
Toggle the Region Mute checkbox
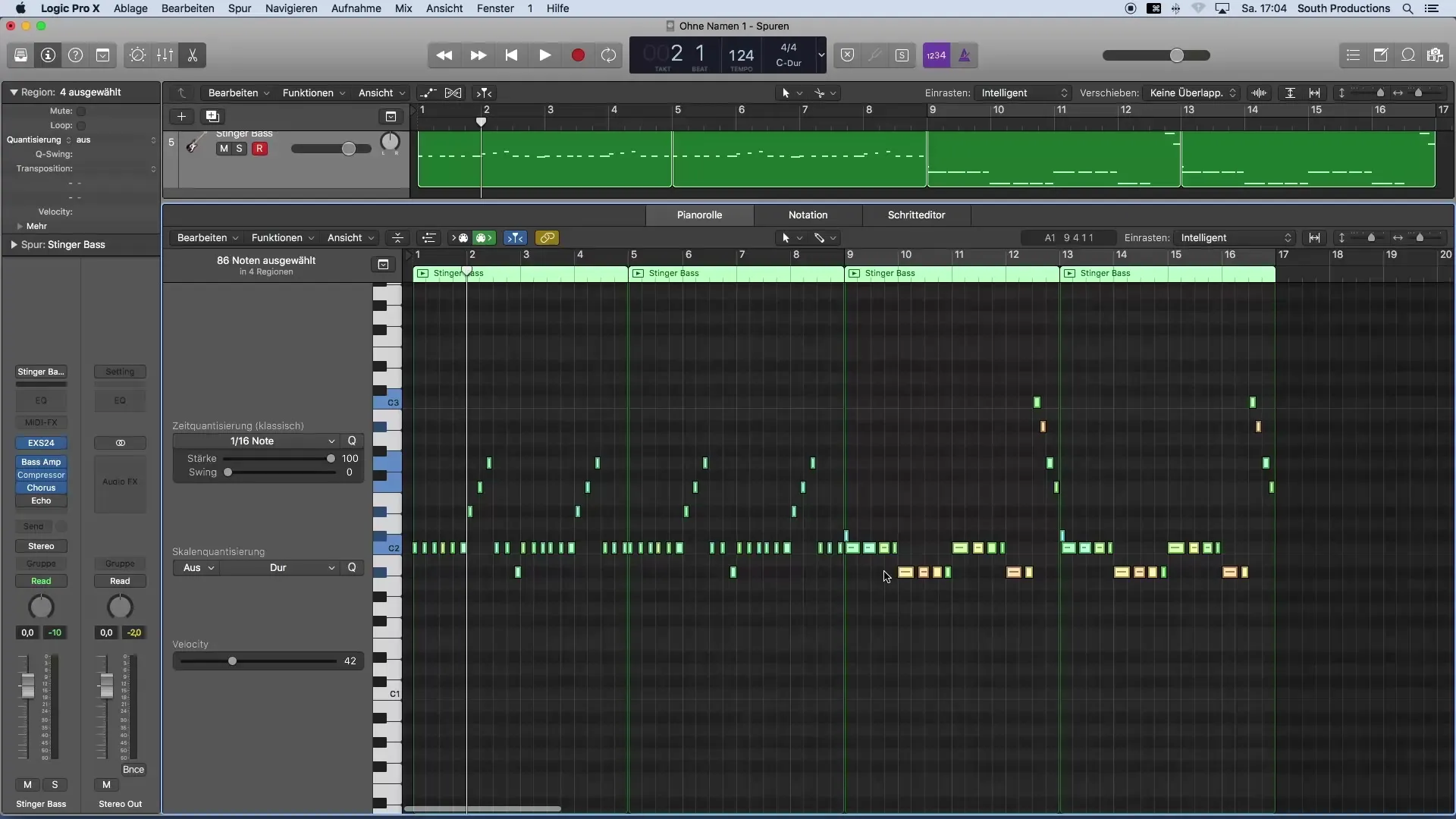pyautogui.click(x=81, y=111)
